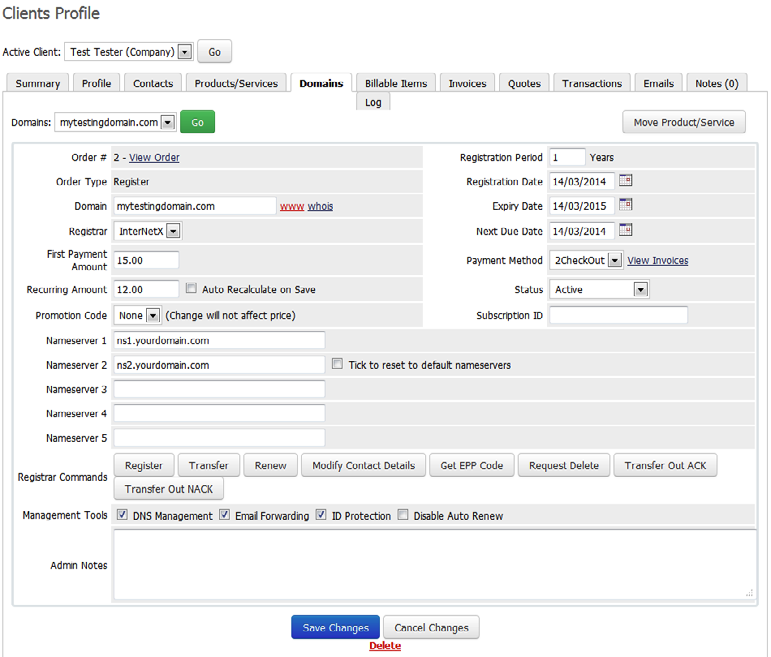Click the green Go button

coord(197,122)
